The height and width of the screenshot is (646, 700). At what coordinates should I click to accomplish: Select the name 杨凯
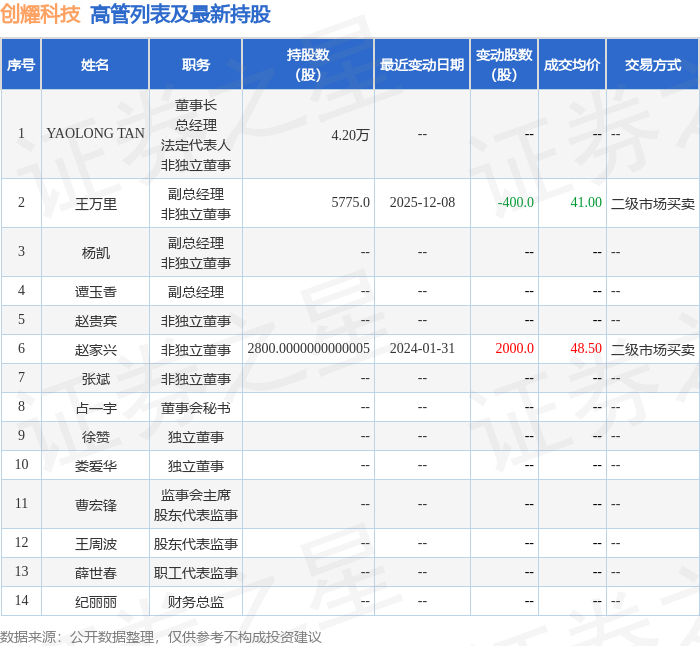coord(96,253)
